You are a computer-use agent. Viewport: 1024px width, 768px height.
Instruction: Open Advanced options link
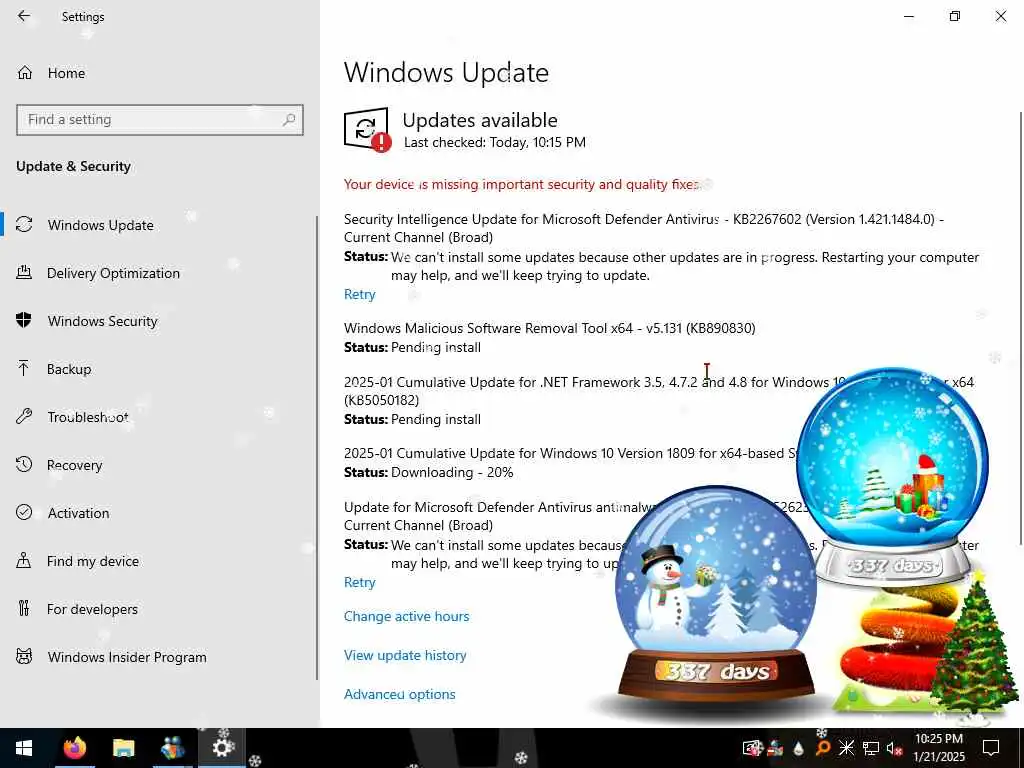[400, 694]
